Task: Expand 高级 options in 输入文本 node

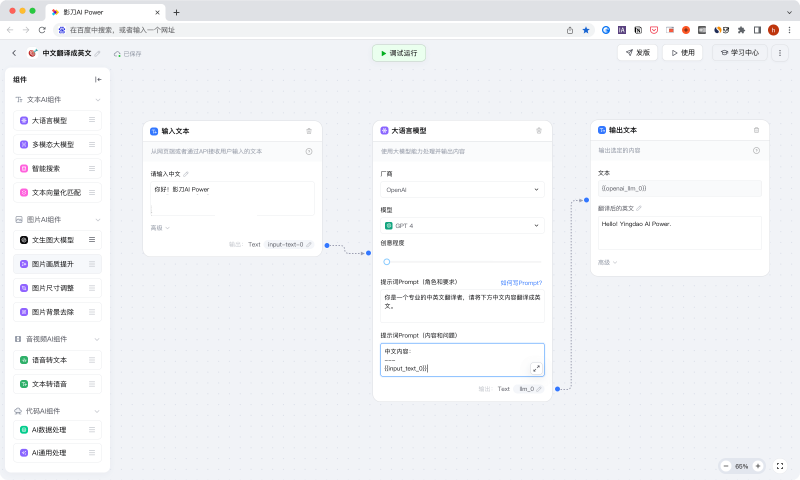Action: pos(160,228)
